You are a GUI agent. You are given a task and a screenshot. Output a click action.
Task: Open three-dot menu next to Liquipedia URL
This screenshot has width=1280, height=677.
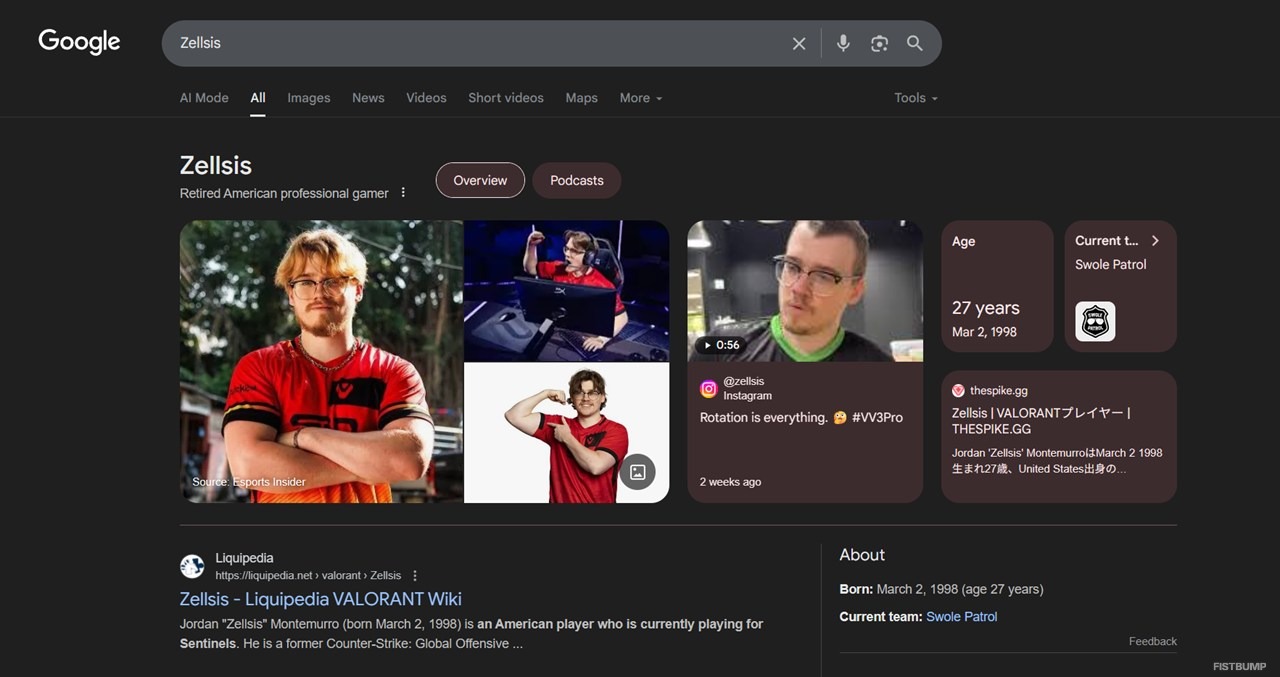[415, 576]
